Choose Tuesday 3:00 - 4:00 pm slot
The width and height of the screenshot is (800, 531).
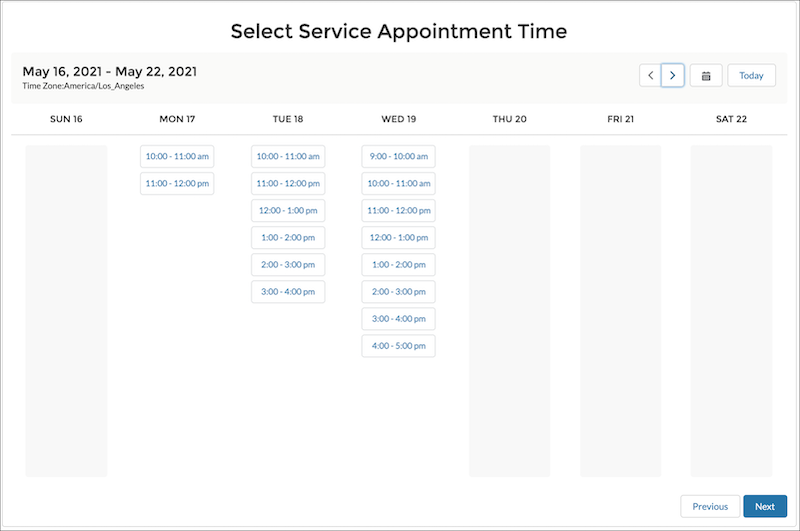(288, 292)
